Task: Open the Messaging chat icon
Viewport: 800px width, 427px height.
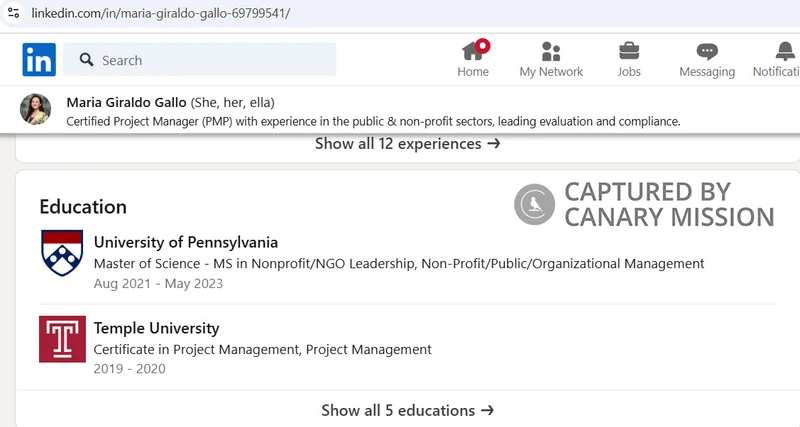Action: pos(707,52)
